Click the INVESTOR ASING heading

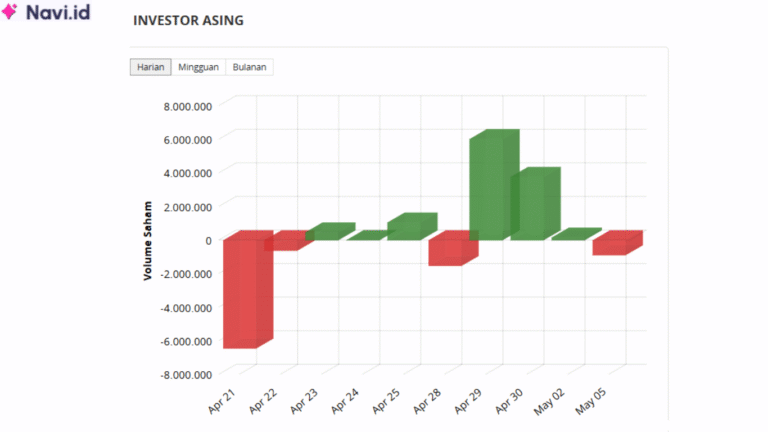(188, 20)
